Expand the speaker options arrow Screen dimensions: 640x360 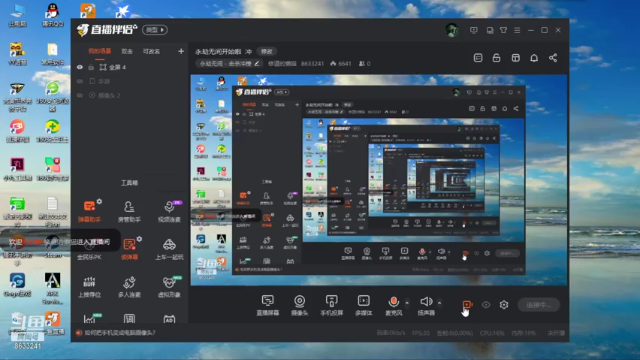pyautogui.click(x=440, y=303)
